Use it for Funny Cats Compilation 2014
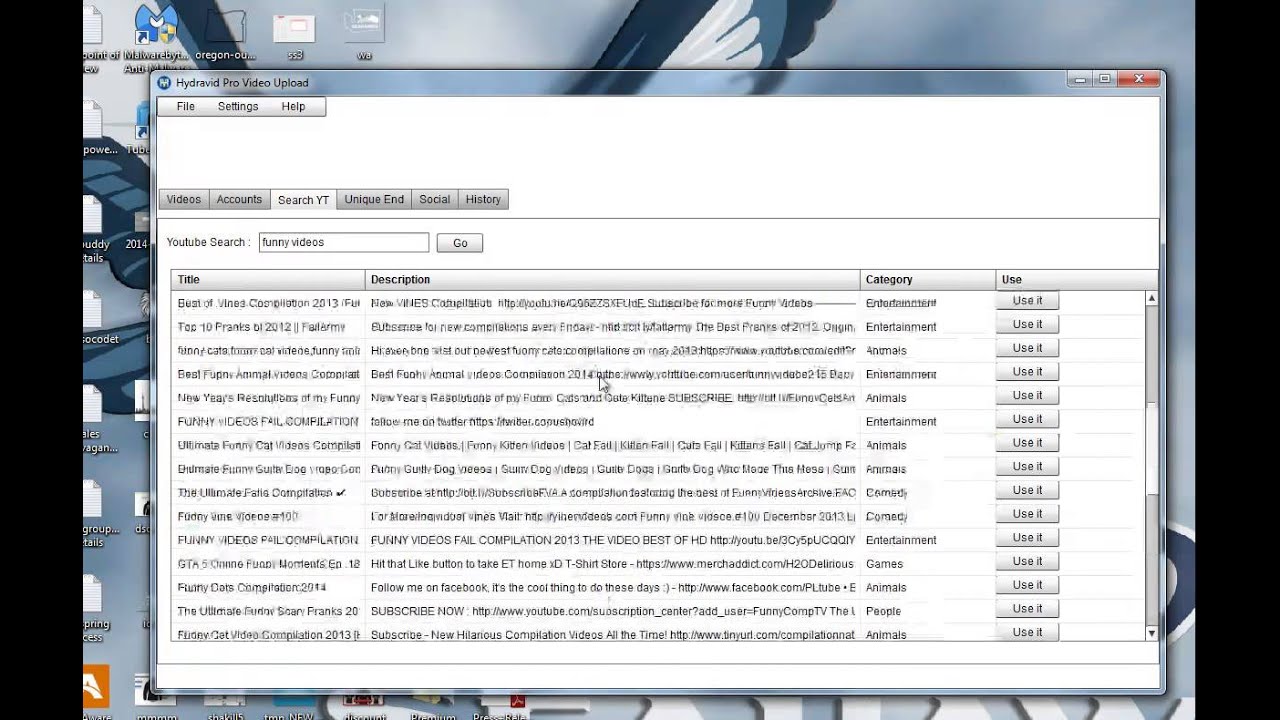The image size is (1280, 720). [1027, 585]
